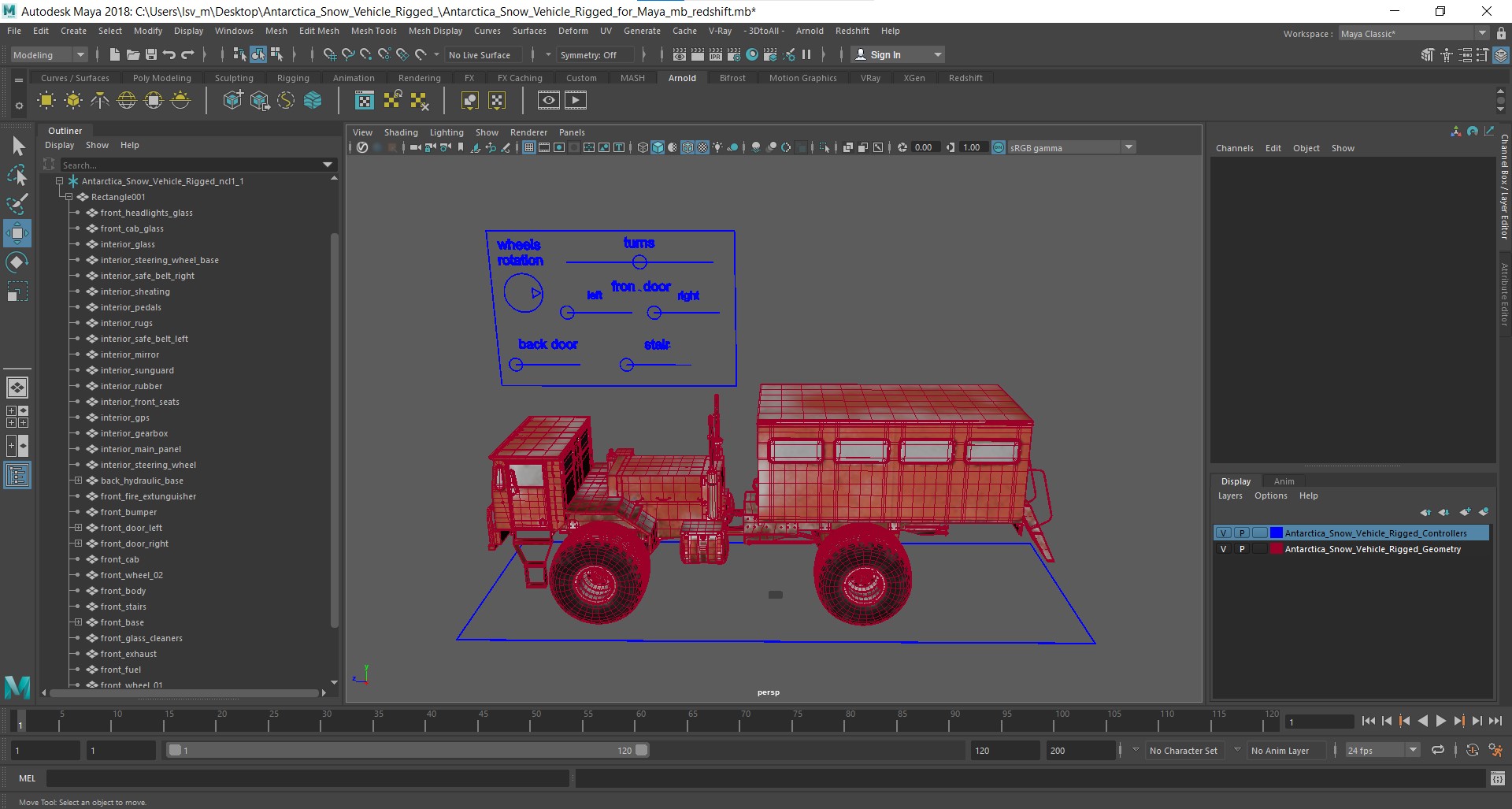Click the Geometry layer red color swatch
Image resolution: width=1512 pixels, height=809 pixels.
1276,549
